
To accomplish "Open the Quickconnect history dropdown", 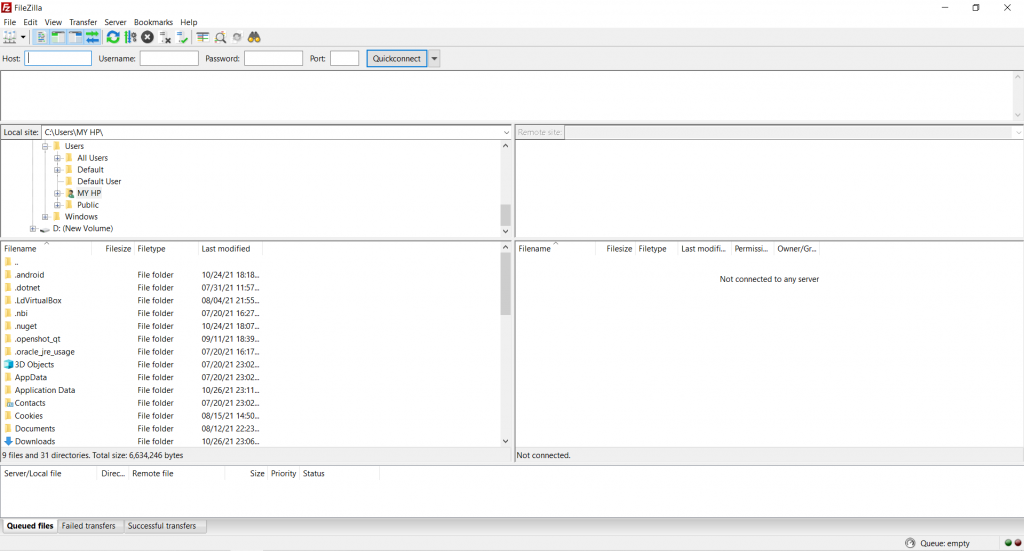I will click(434, 59).
